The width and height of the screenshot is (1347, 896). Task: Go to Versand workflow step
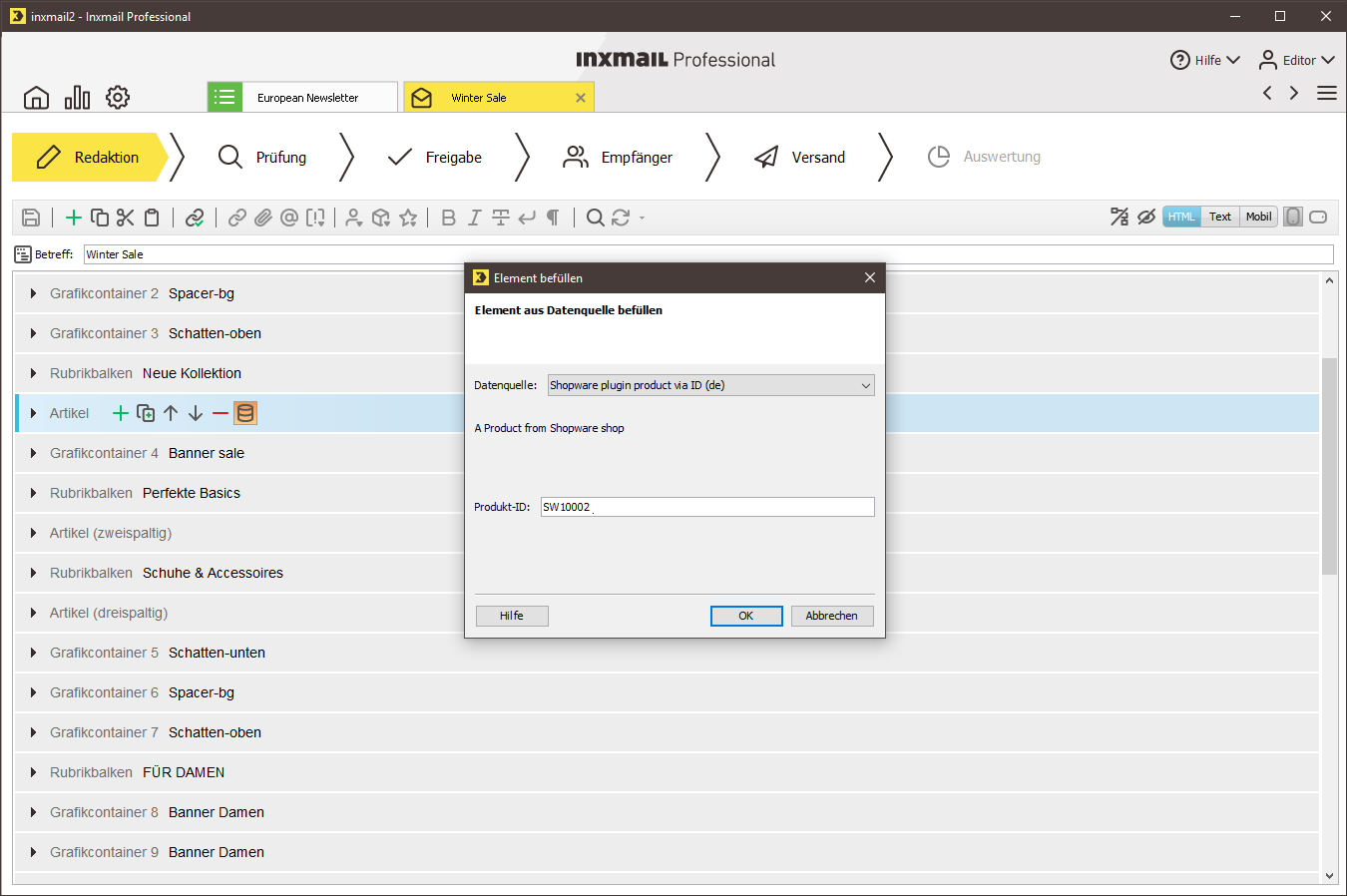(x=799, y=157)
